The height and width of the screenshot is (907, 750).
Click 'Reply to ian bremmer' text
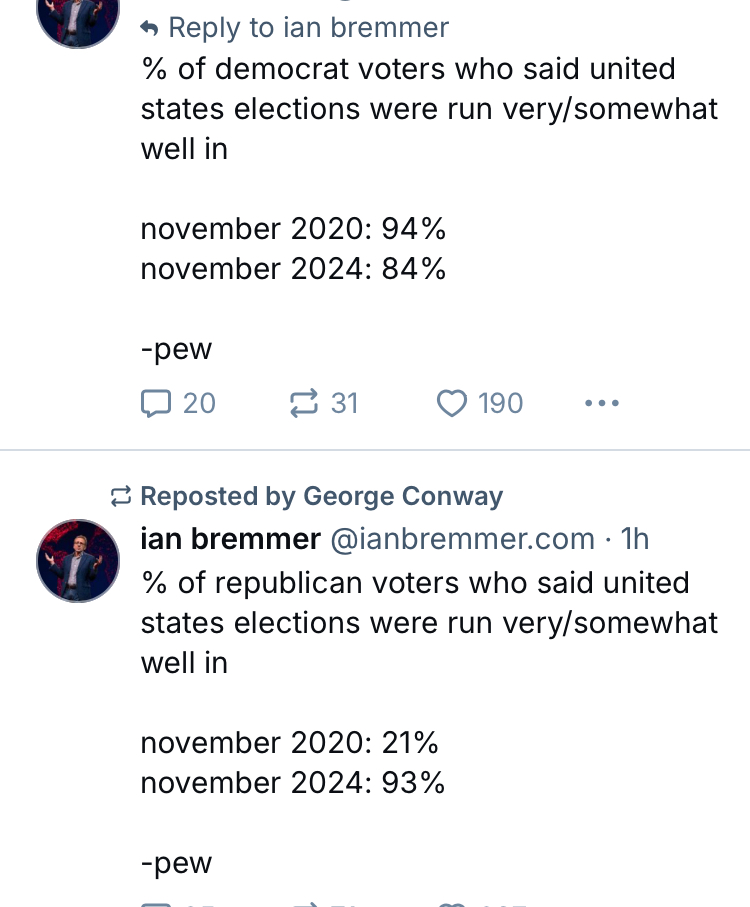click(x=308, y=28)
